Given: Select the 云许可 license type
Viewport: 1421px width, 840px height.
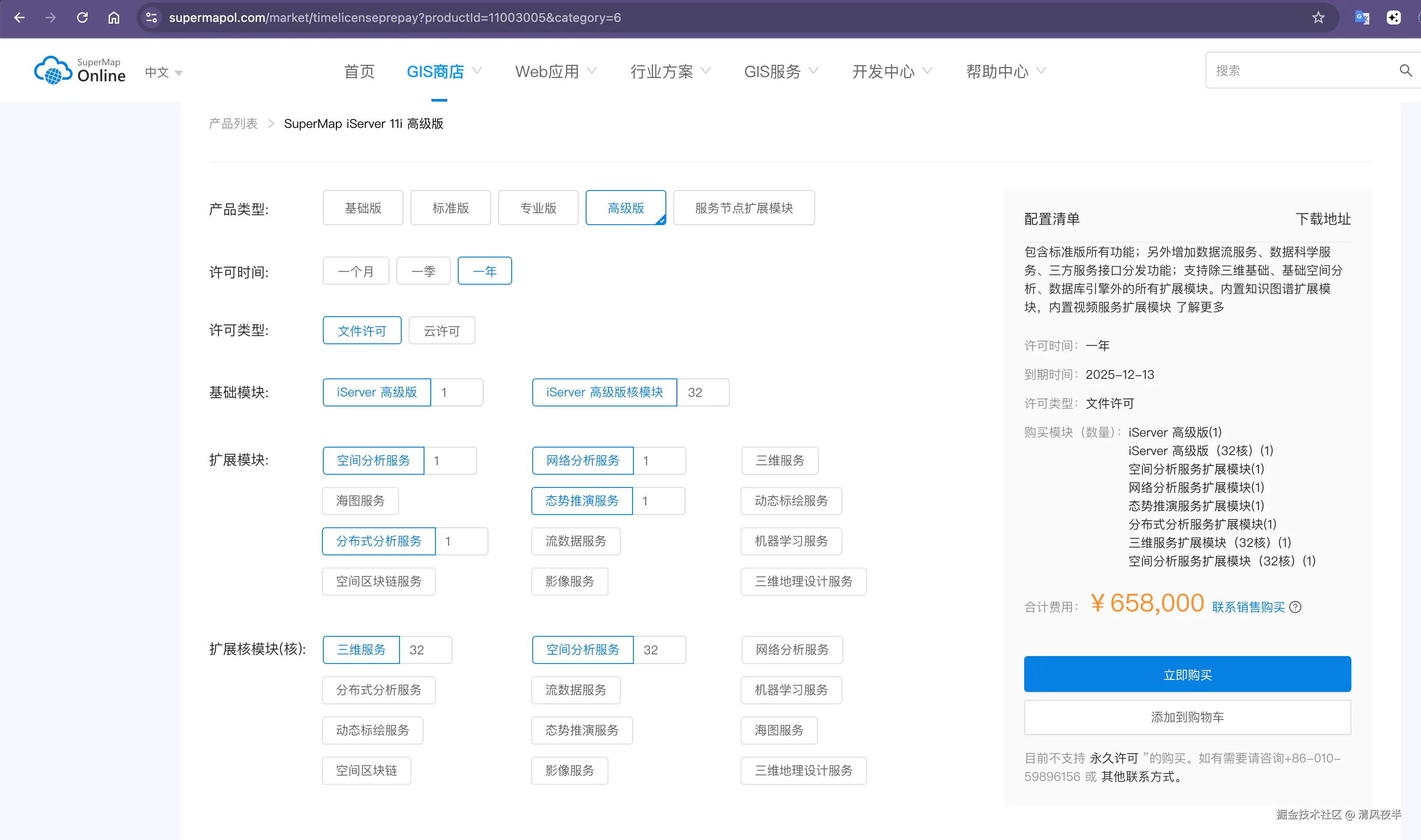Looking at the screenshot, I should click(442, 331).
